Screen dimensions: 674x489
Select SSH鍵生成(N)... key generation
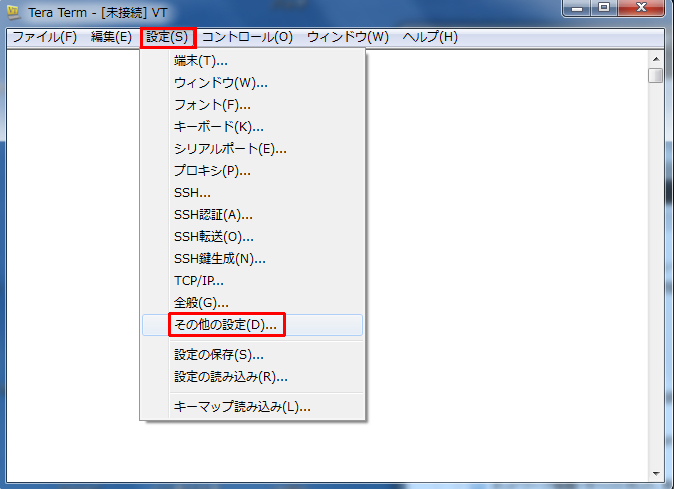220,258
